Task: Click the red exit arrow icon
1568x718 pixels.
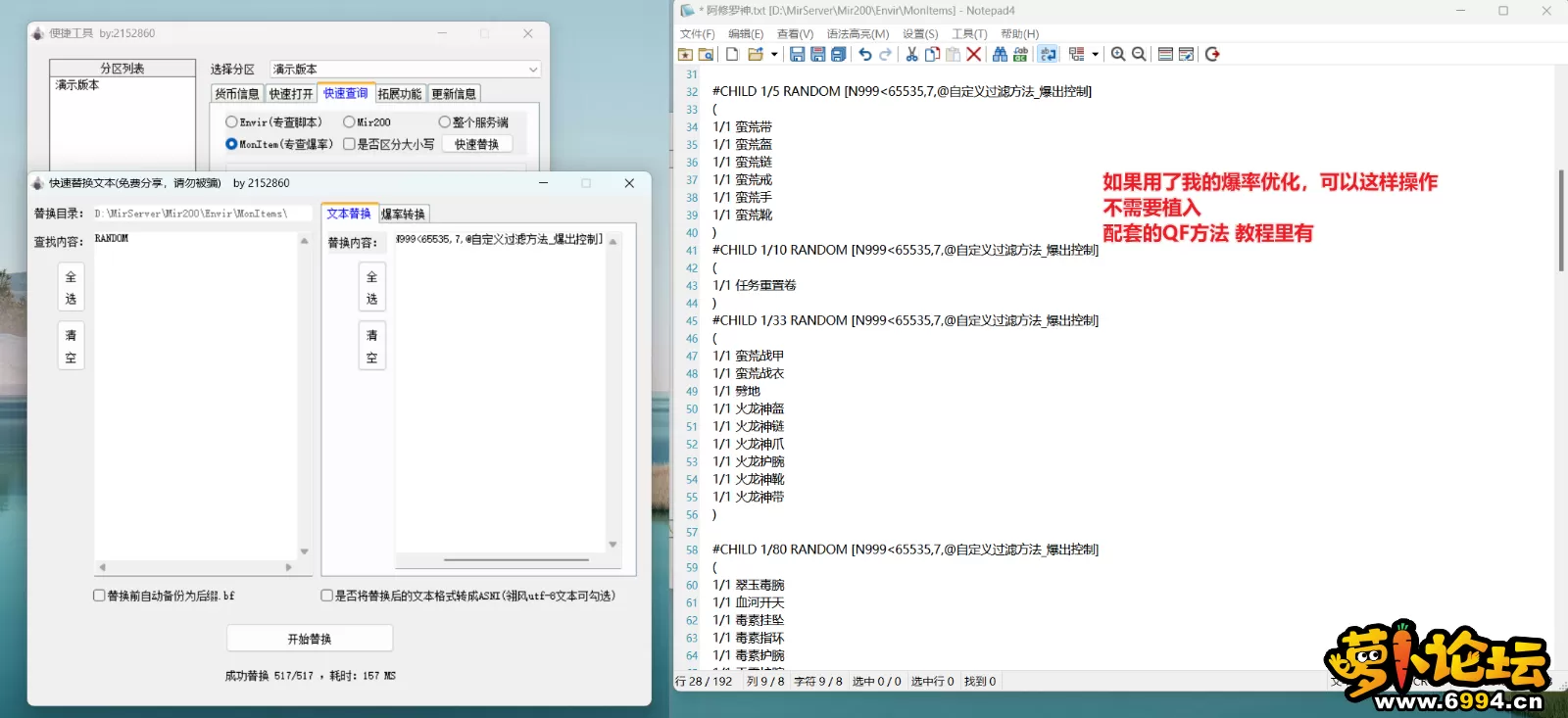Action: coord(1212,54)
